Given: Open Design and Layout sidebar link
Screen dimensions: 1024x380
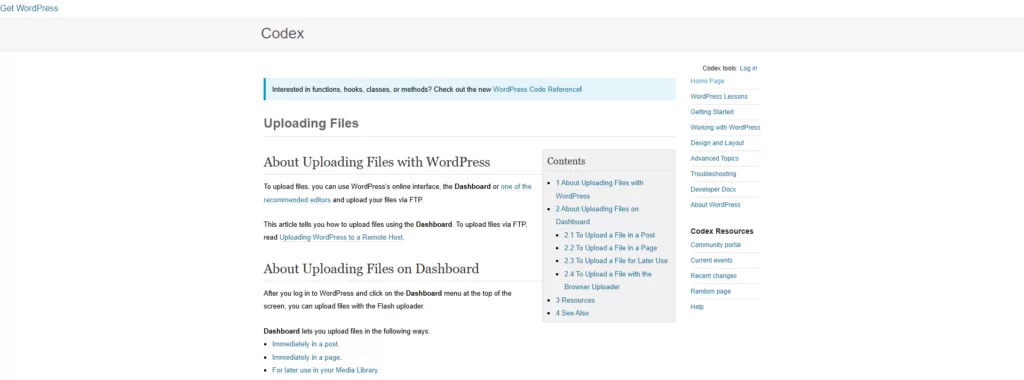Looking at the screenshot, I should click(x=717, y=143).
